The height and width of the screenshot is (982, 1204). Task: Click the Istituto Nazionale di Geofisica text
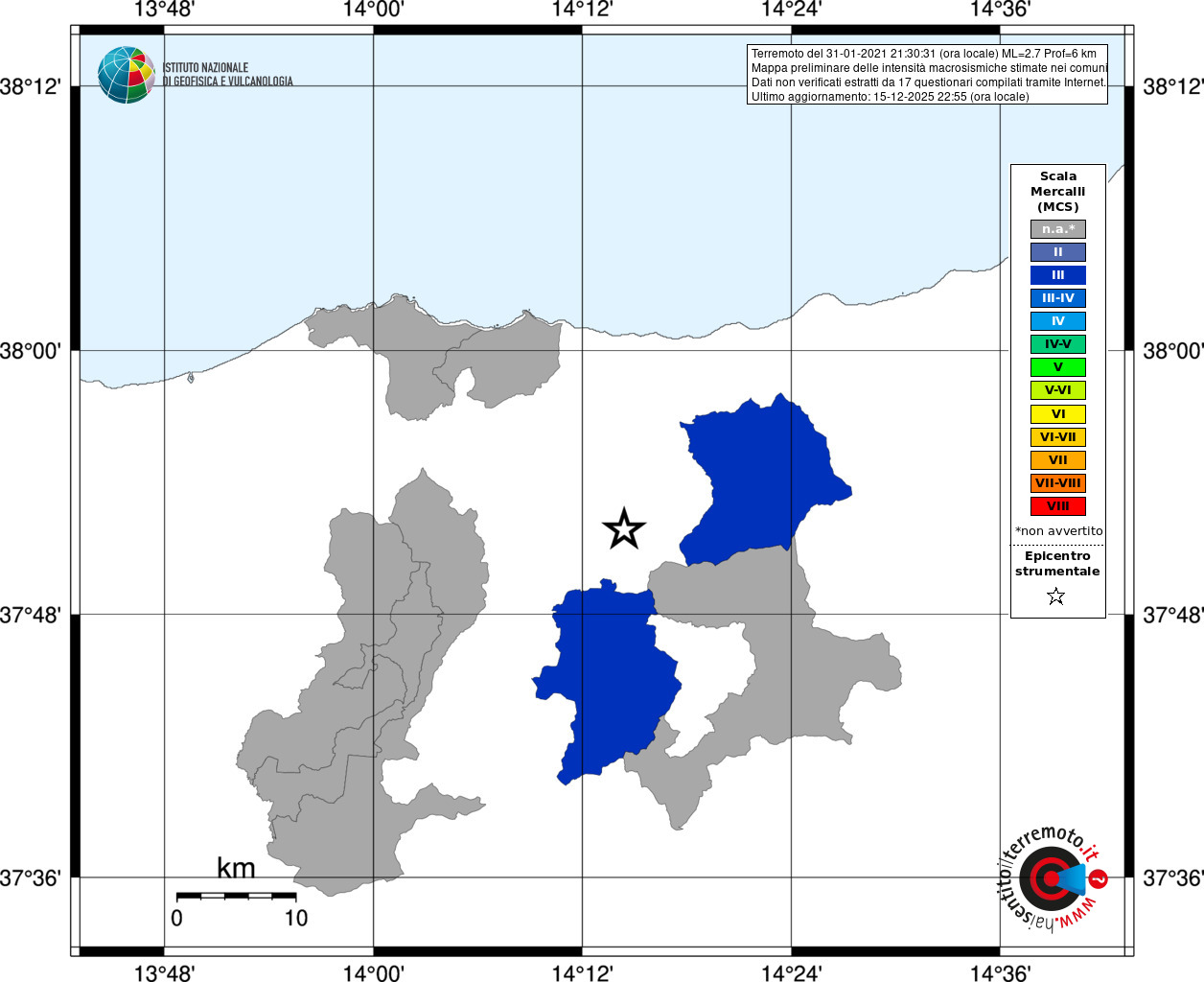pyautogui.click(x=228, y=75)
